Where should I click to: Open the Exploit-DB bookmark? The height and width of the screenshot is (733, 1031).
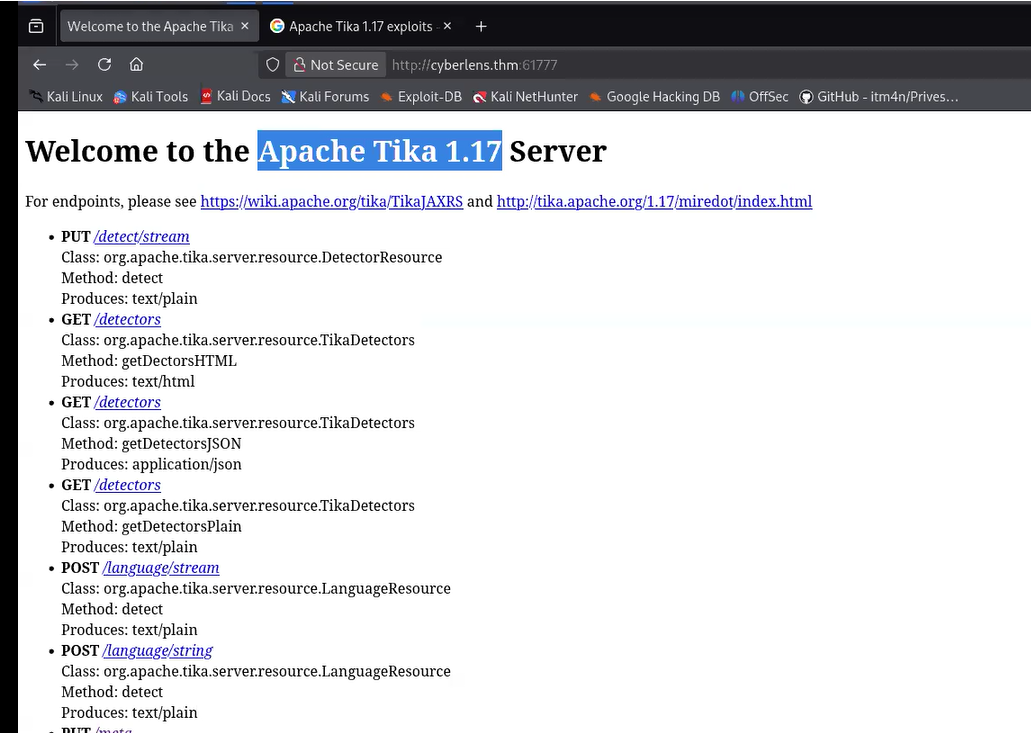(x=421, y=97)
